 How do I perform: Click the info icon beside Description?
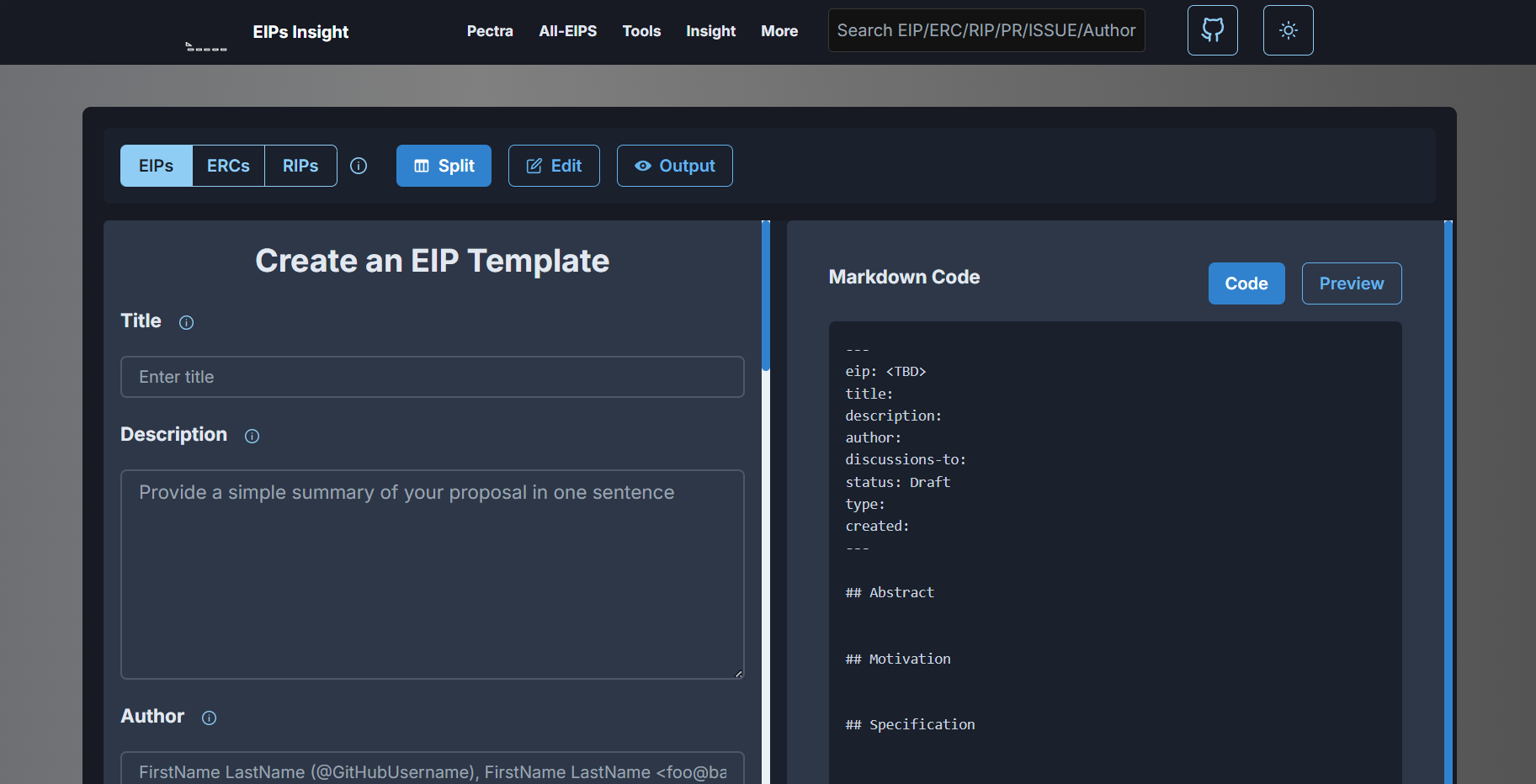(x=251, y=436)
